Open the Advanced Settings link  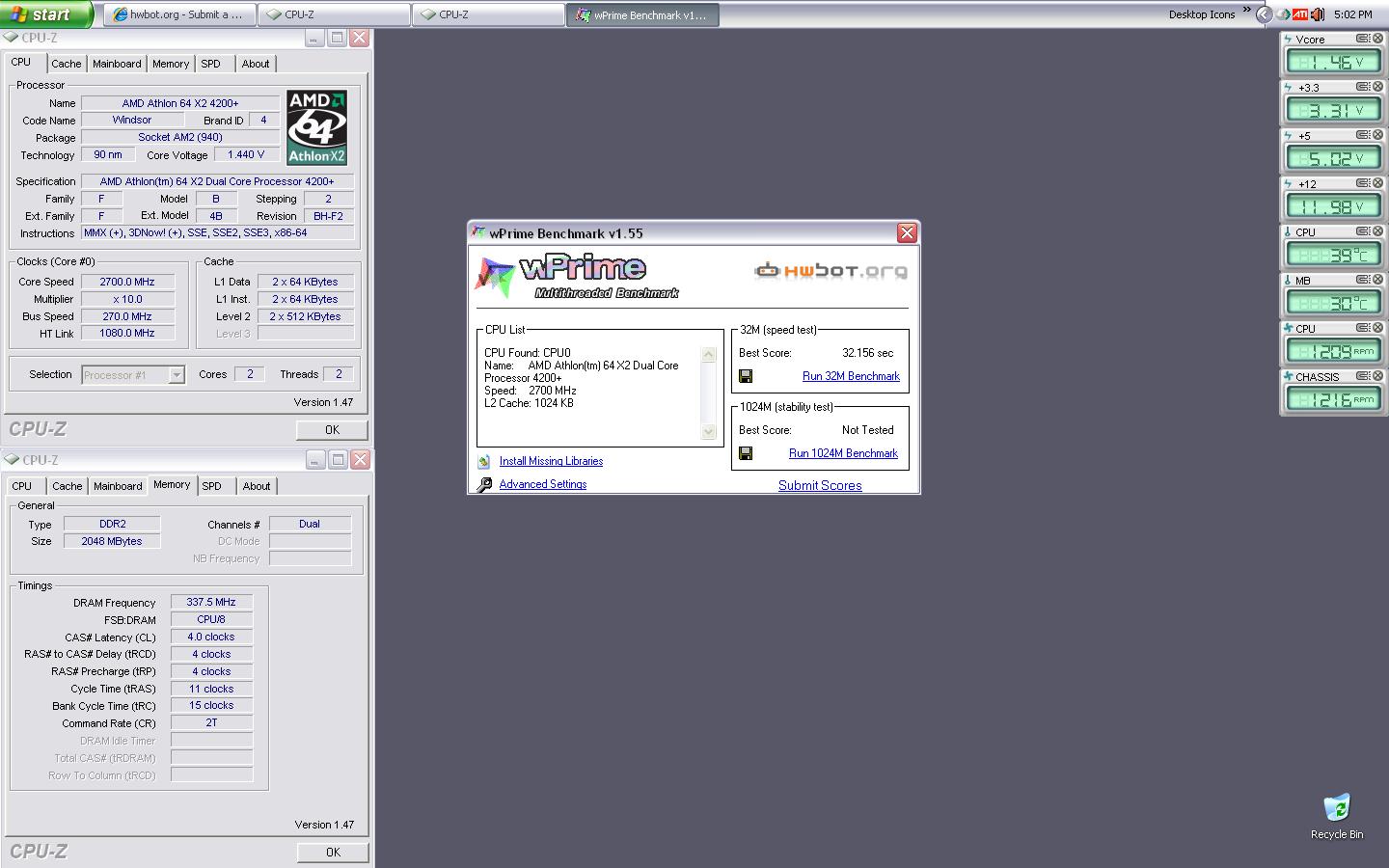click(543, 484)
